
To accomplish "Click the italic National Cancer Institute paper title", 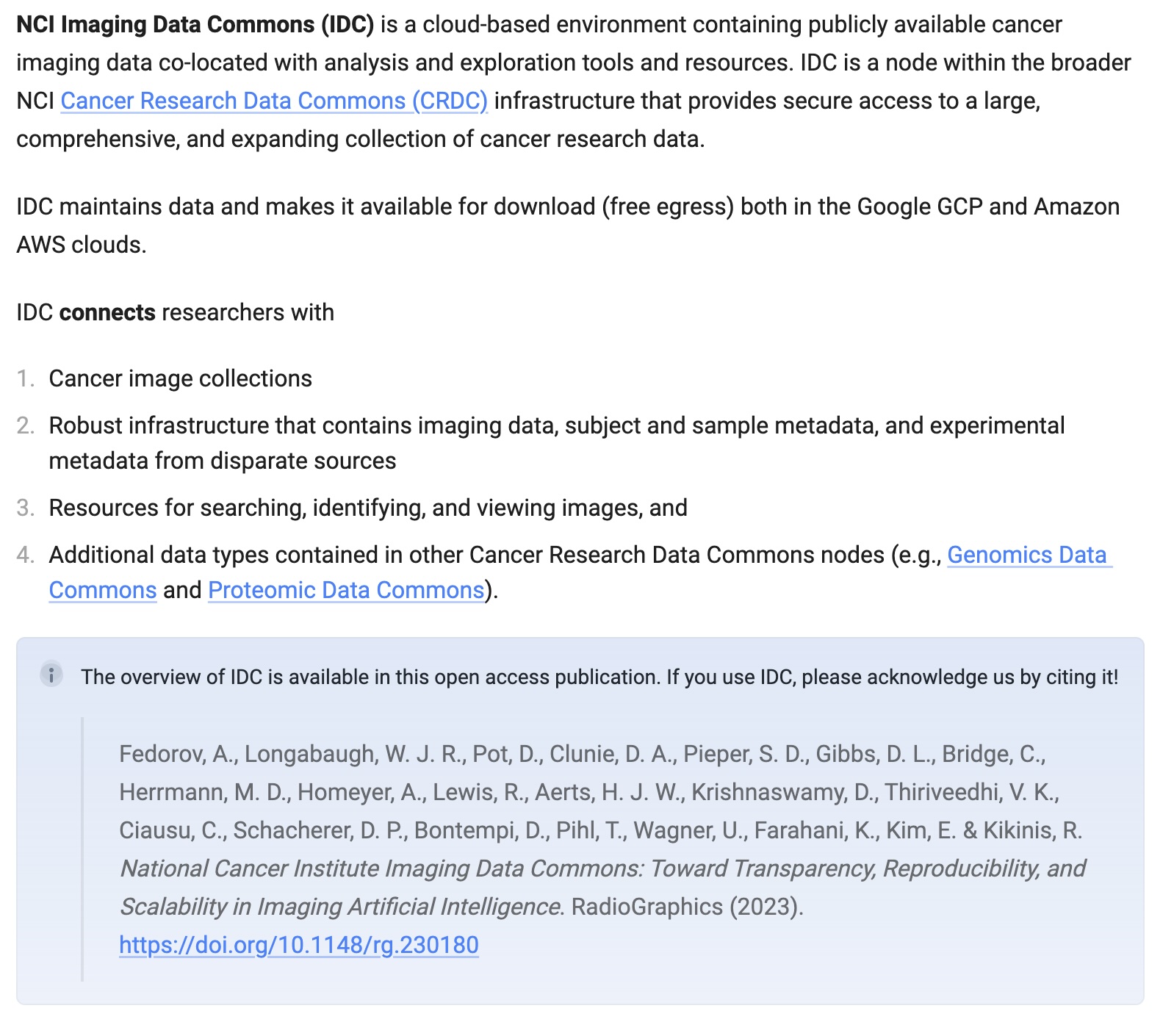I will pos(602,868).
